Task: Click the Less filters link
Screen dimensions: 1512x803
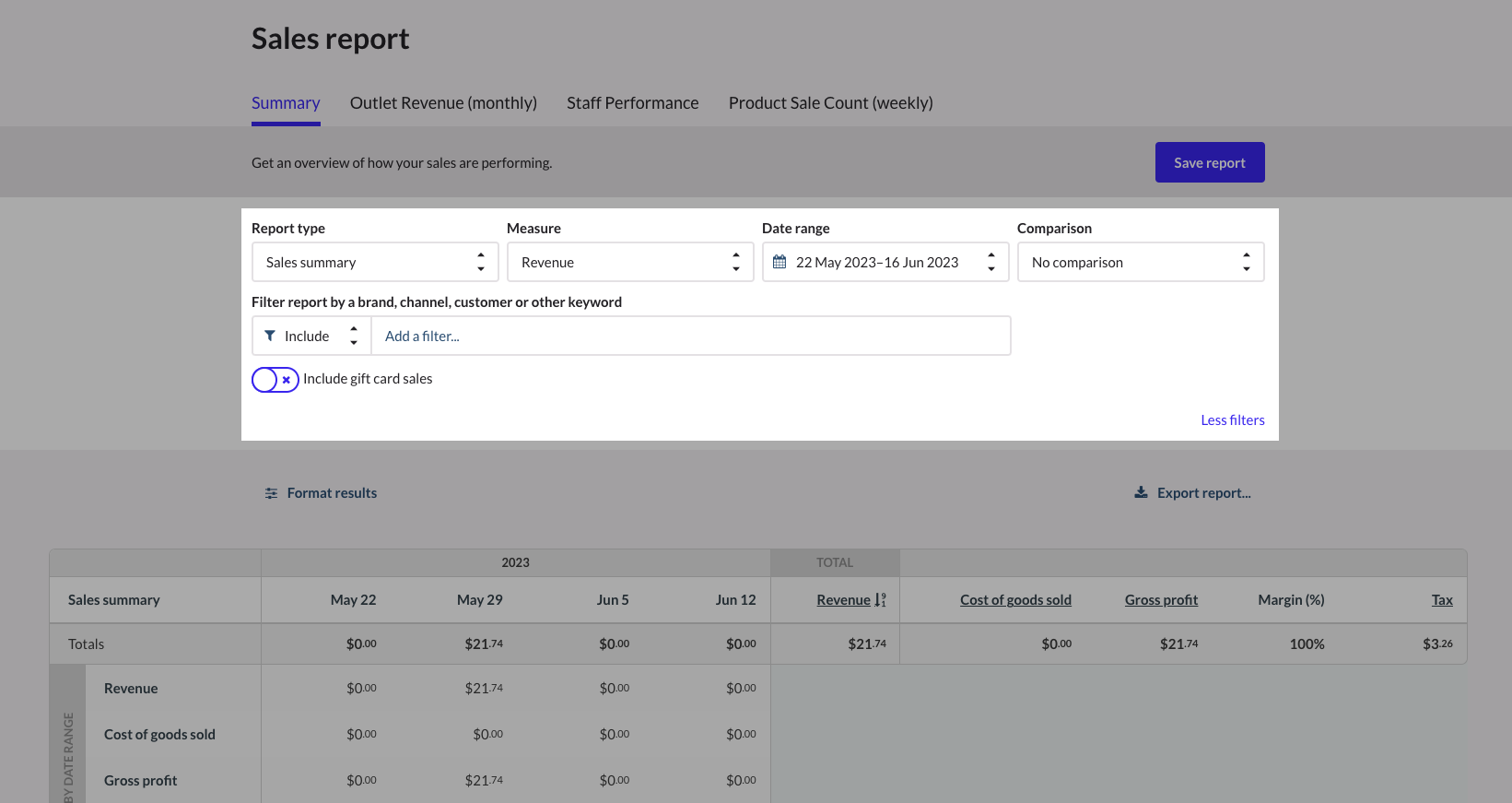Action: click(x=1232, y=420)
